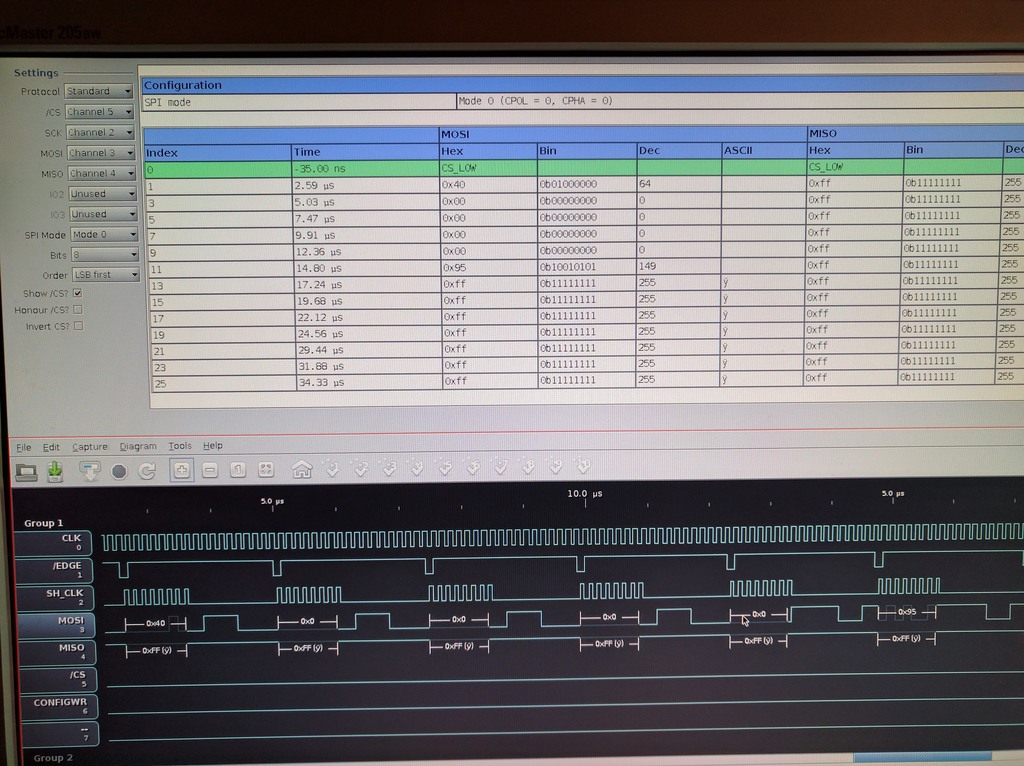Click the zoom out minus icon

210,470
